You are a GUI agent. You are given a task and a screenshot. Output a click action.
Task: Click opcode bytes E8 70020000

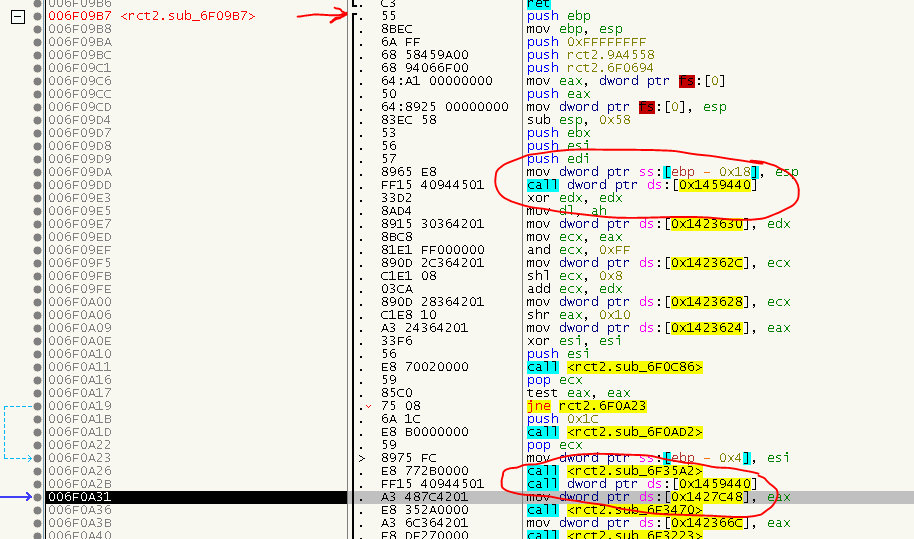pyautogui.click(x=425, y=367)
